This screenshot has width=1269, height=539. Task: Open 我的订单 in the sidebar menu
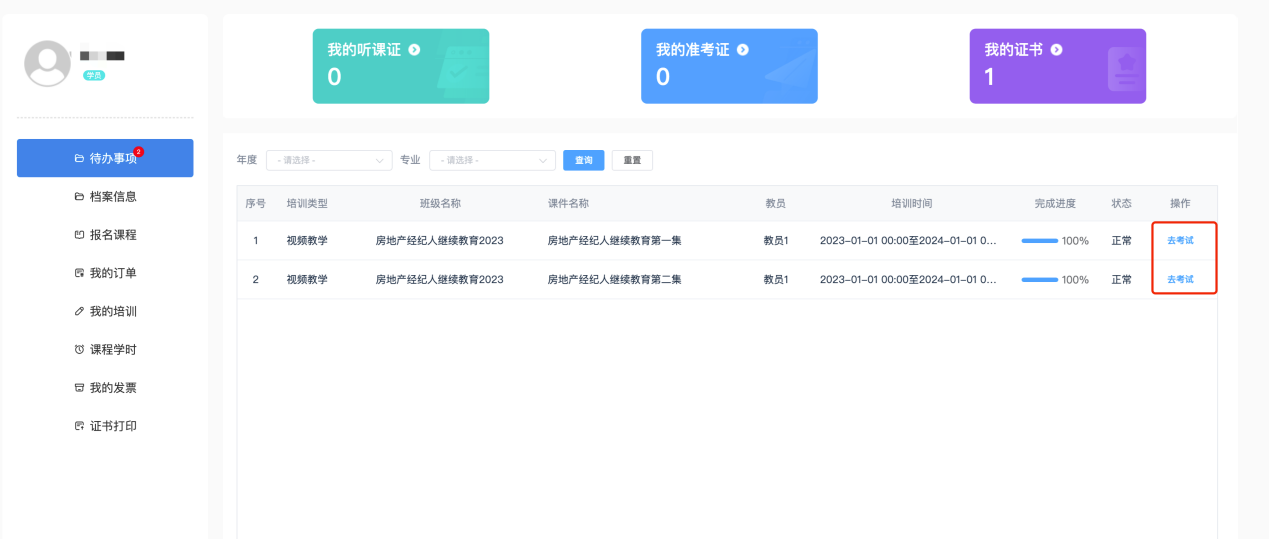coord(112,273)
